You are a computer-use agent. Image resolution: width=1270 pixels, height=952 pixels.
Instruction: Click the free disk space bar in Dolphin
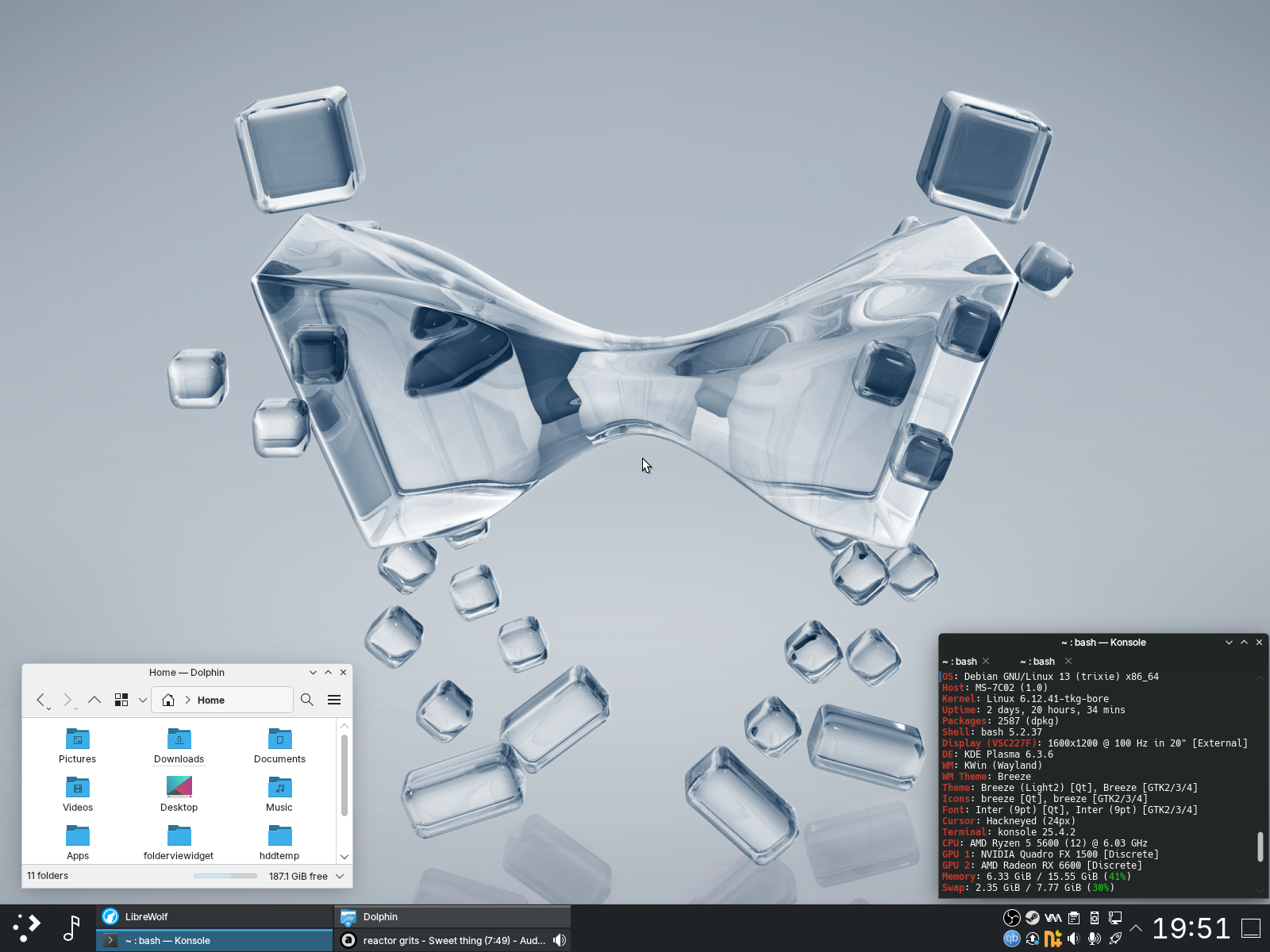click(225, 876)
